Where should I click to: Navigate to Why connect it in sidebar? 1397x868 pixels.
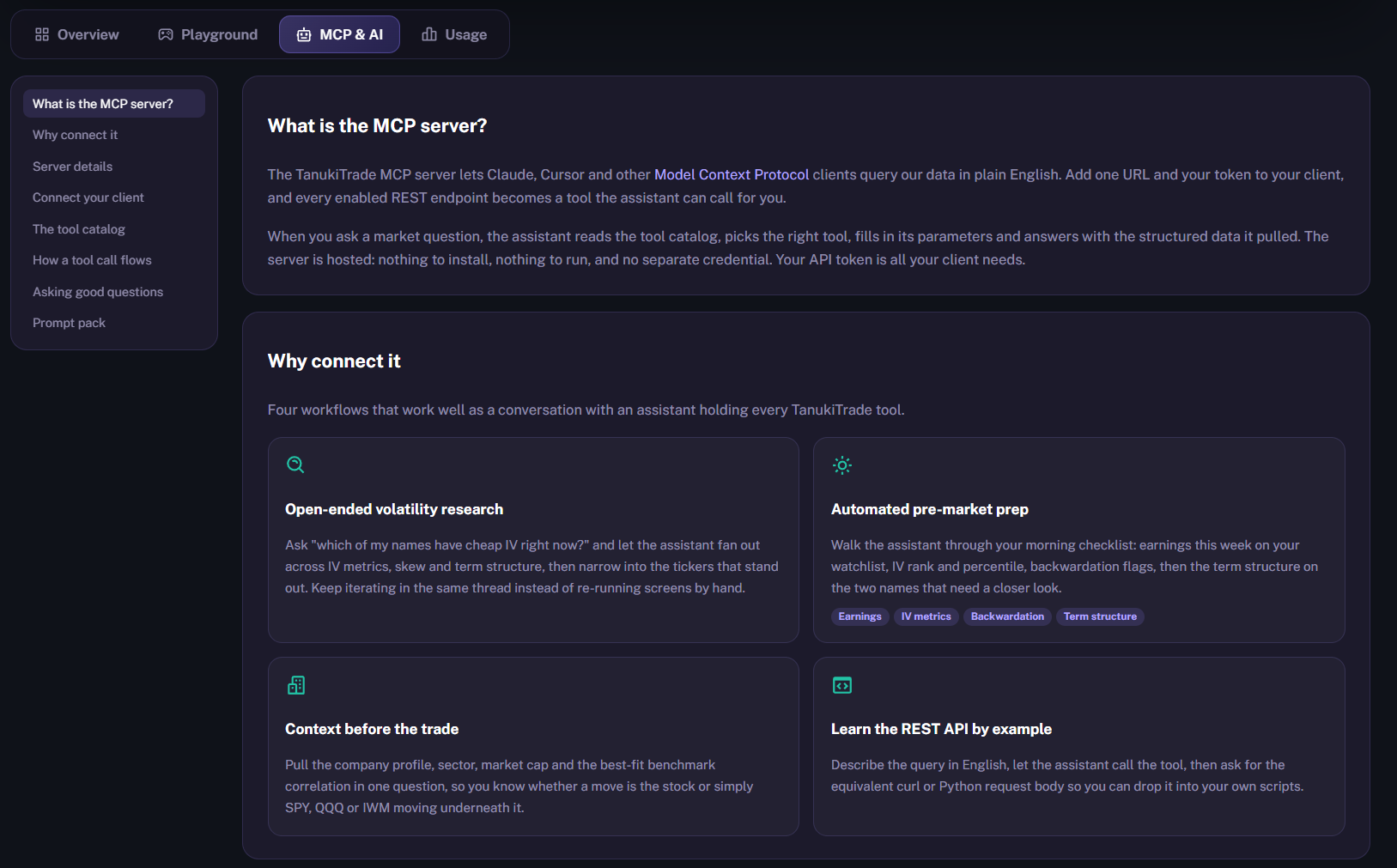(114, 135)
